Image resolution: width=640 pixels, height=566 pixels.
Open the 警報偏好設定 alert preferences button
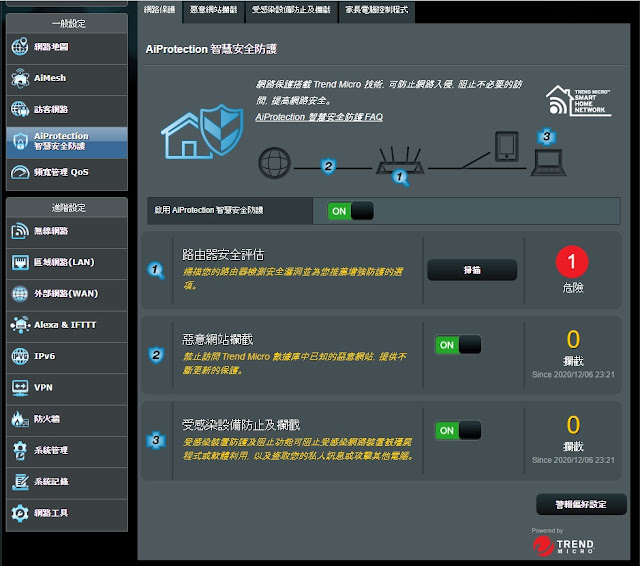coord(581,504)
